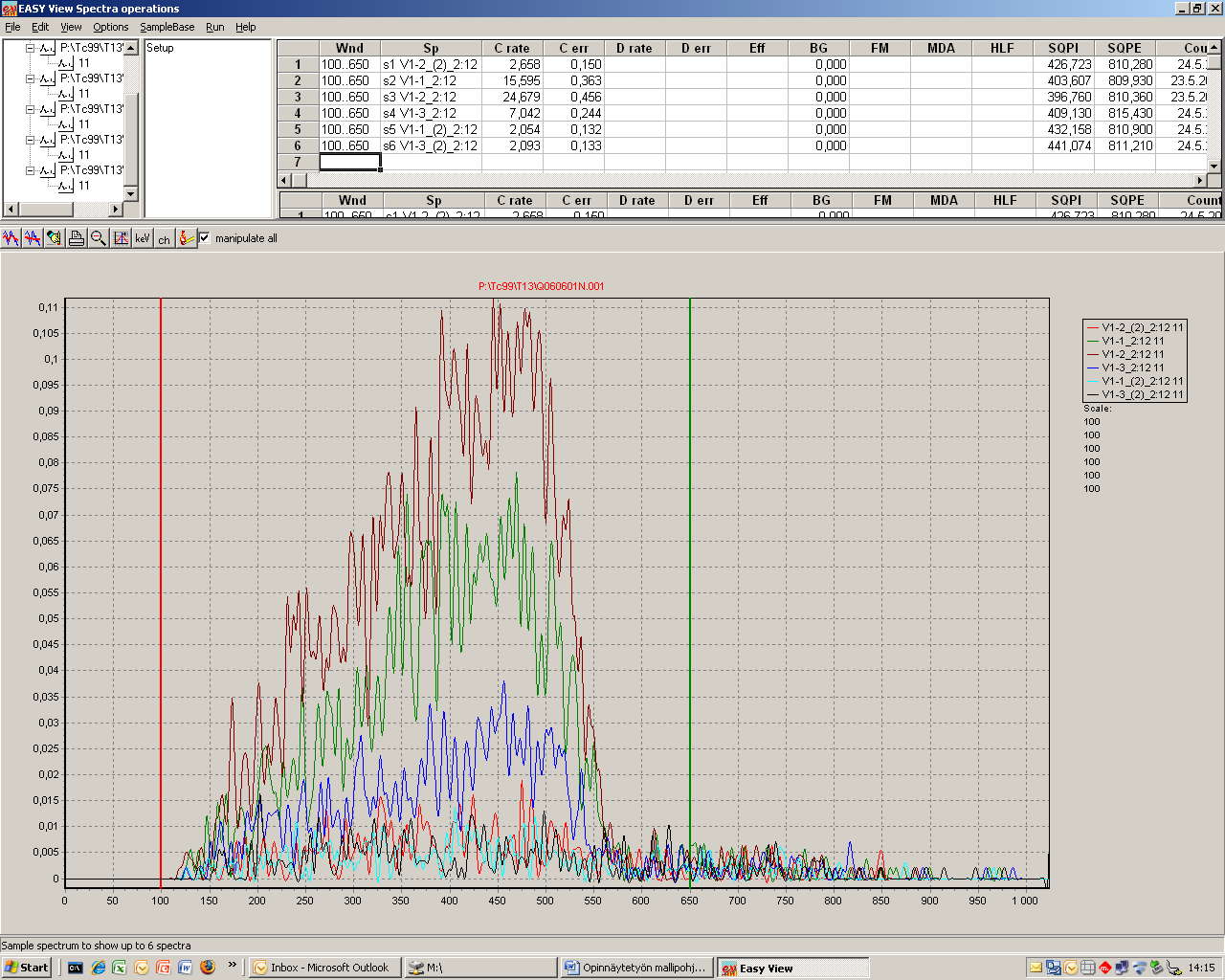Screen dimensions: 1225x980
Task: Collapse the third P:\Tc99\T13 tree node
Action: 30,109
